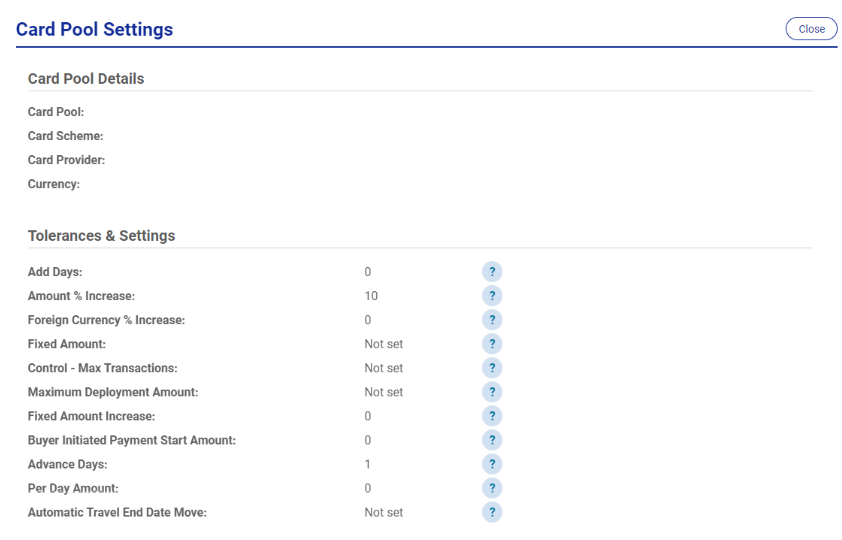The height and width of the screenshot is (540, 842).
Task: Click help icon for Fixed Amount Increase
Action: click(492, 416)
